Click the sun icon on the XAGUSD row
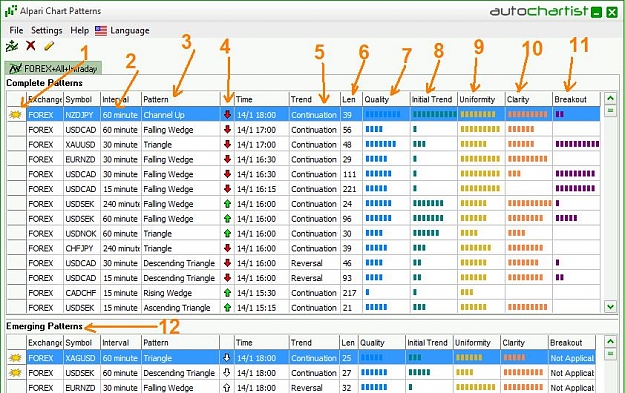 pyautogui.click(x=16, y=358)
